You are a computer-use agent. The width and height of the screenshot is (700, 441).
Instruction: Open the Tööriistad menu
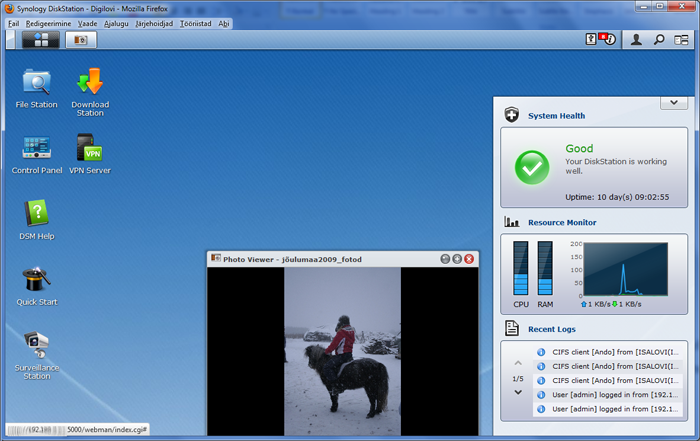click(196, 24)
